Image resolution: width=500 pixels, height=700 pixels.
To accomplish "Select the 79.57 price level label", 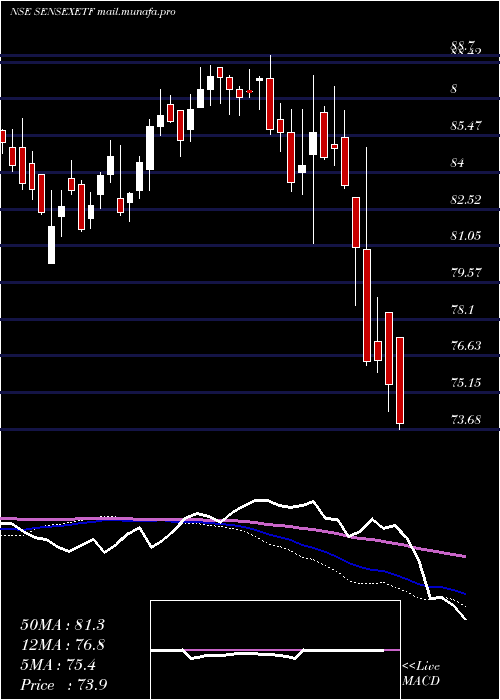I will tap(466, 273).
